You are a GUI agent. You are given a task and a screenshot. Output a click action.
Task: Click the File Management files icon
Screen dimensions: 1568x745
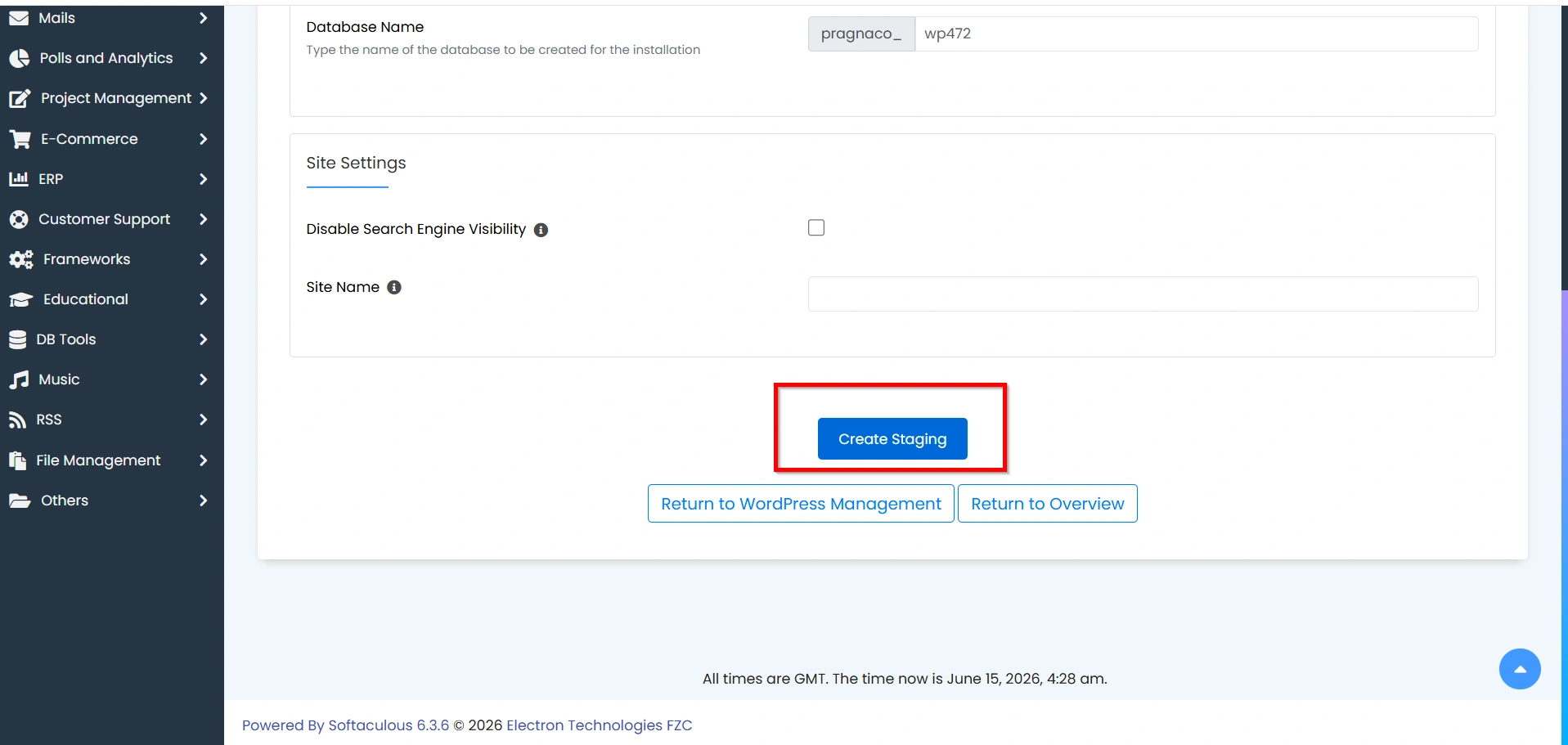point(17,460)
